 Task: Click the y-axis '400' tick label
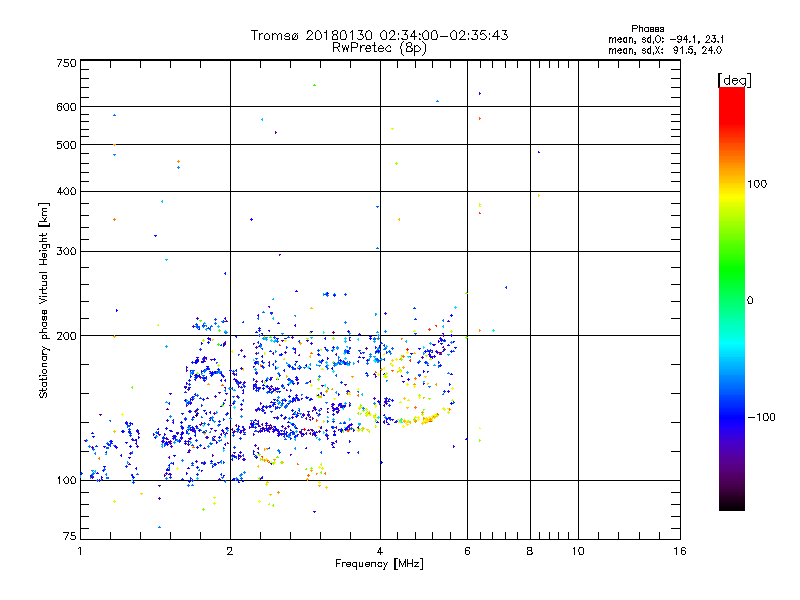pyautogui.click(x=66, y=192)
